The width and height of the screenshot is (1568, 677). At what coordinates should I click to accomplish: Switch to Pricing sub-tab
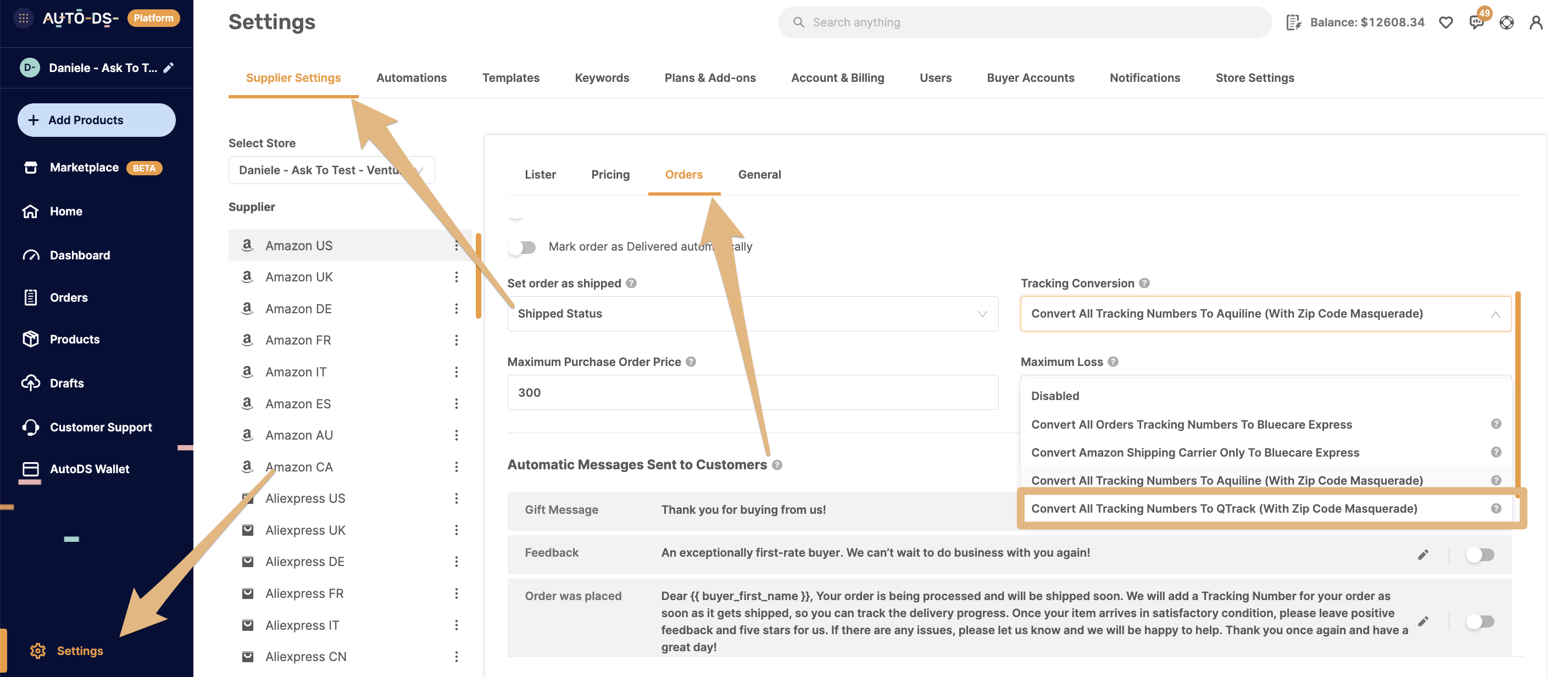(x=610, y=175)
